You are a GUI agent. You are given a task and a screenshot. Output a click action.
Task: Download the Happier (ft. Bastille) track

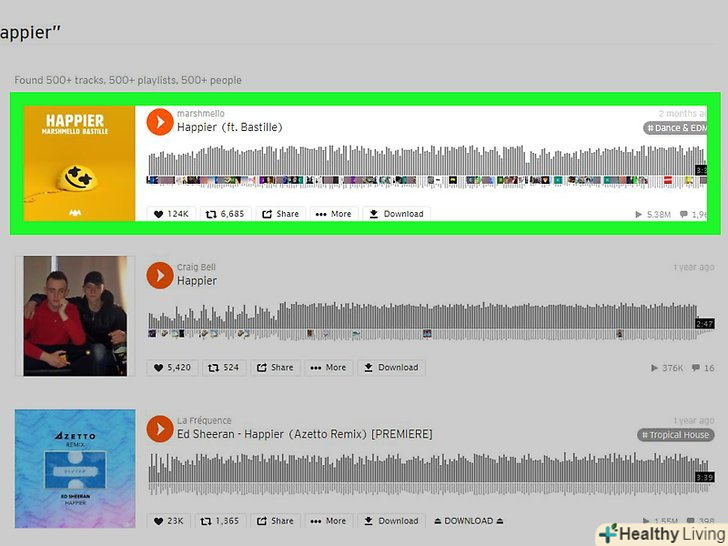pos(396,214)
